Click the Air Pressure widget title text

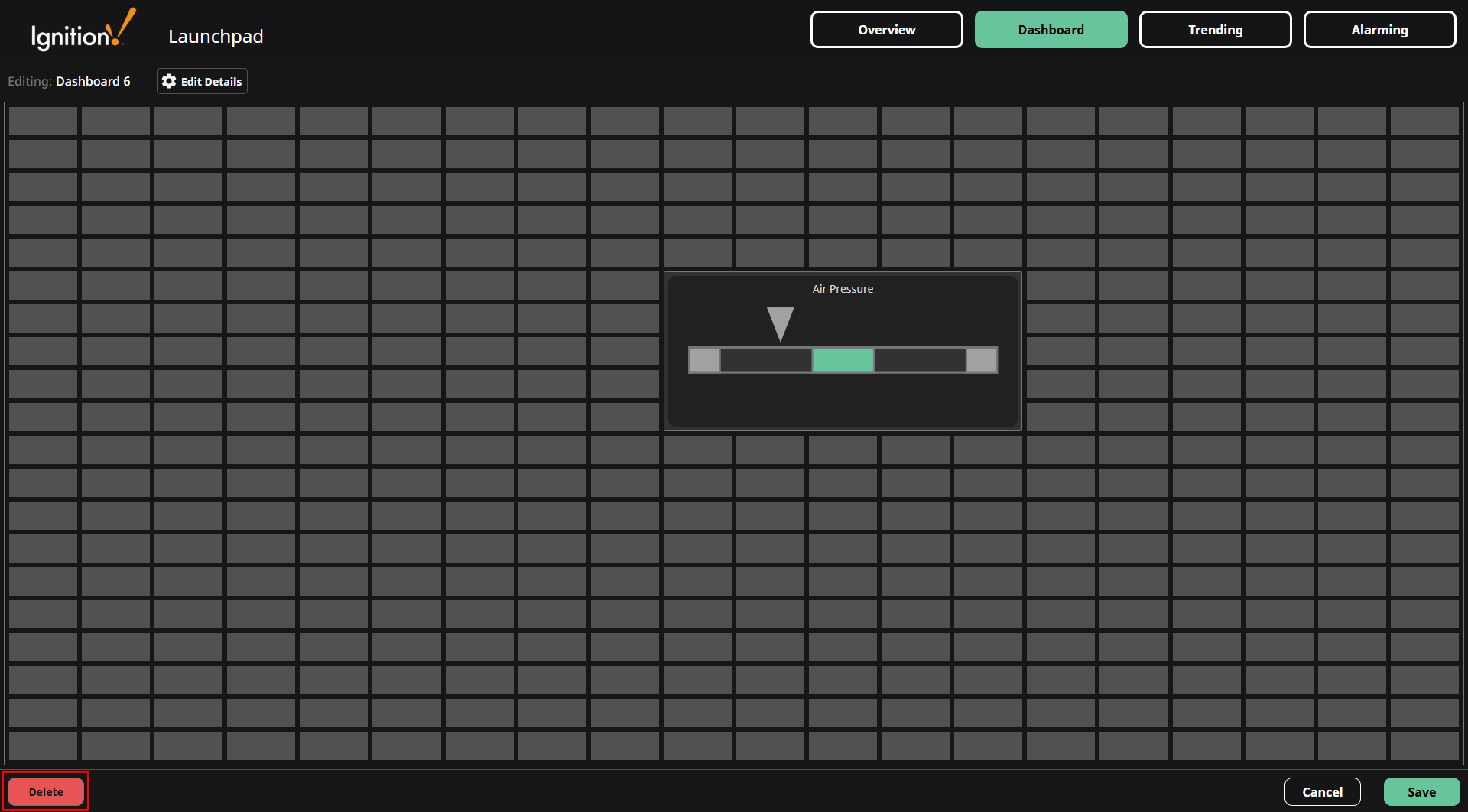842,288
